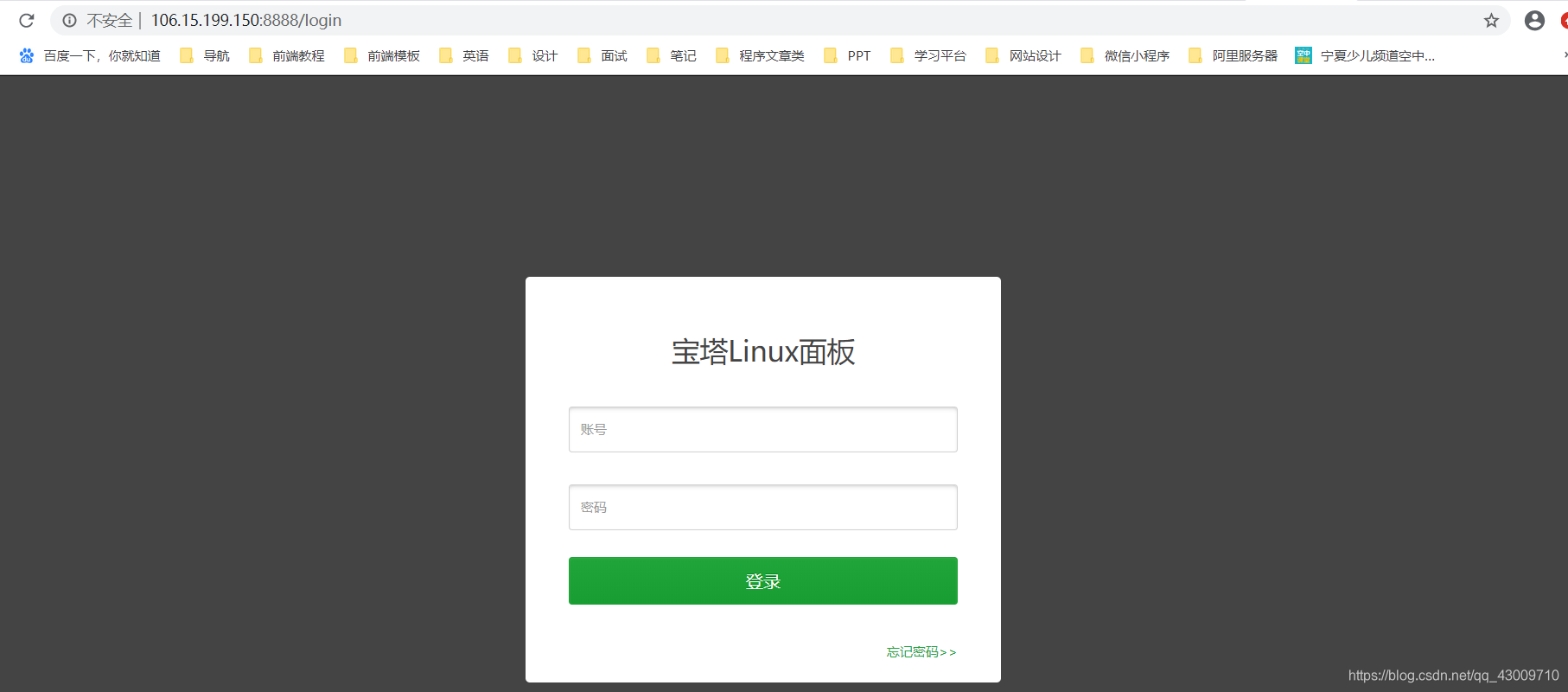Viewport: 1568px width, 692px height.
Task: Click the 密码 password input field
Action: [763, 507]
